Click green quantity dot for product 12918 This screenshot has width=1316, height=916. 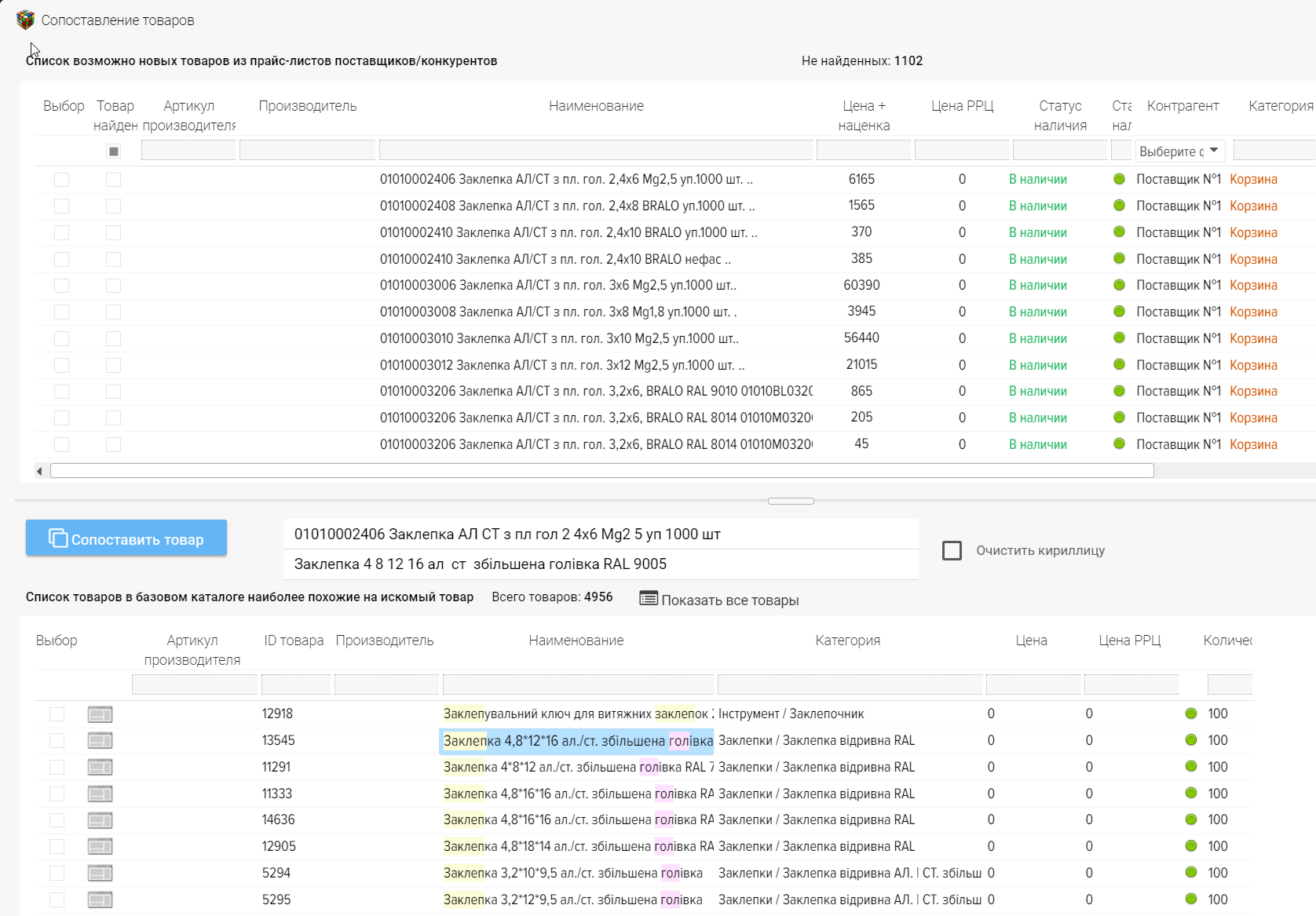pyautogui.click(x=1191, y=713)
